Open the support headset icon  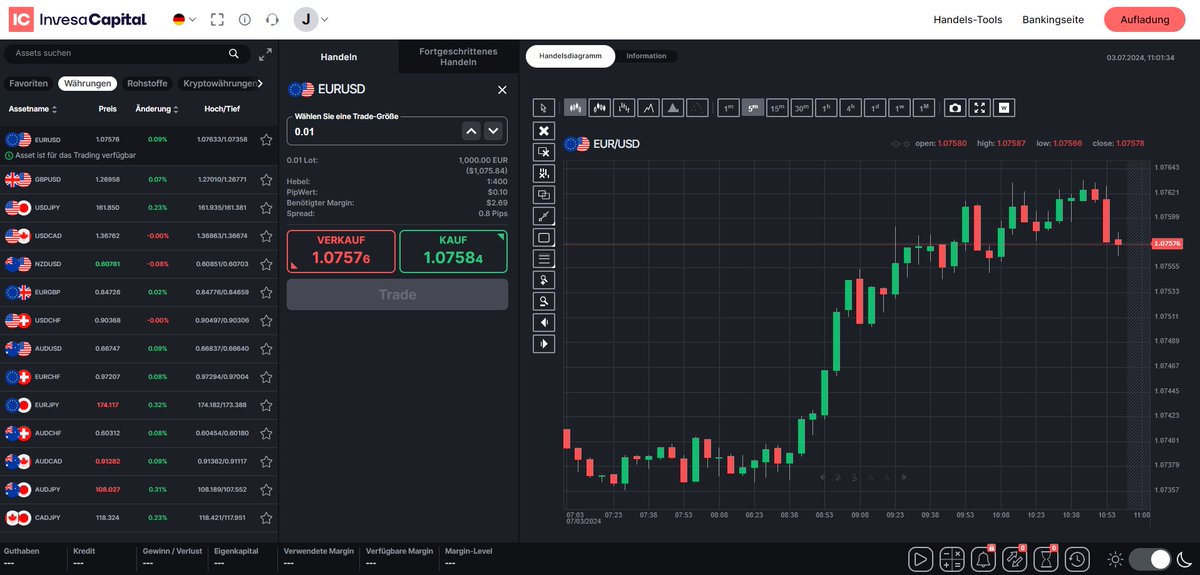pyautogui.click(x=272, y=20)
